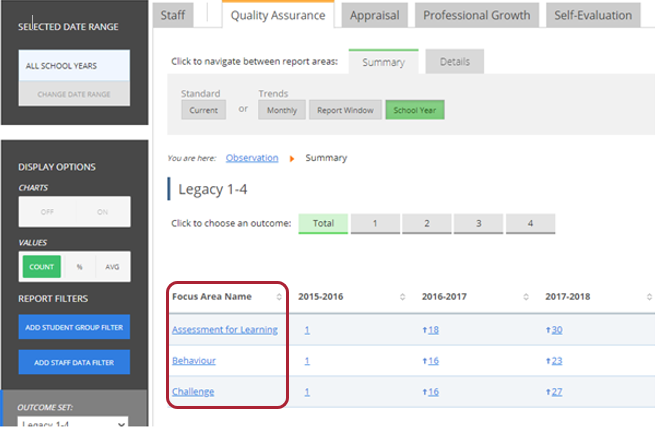Open Assessment for Learning focus area link
Screen dimensions: 655x428
tap(224, 330)
